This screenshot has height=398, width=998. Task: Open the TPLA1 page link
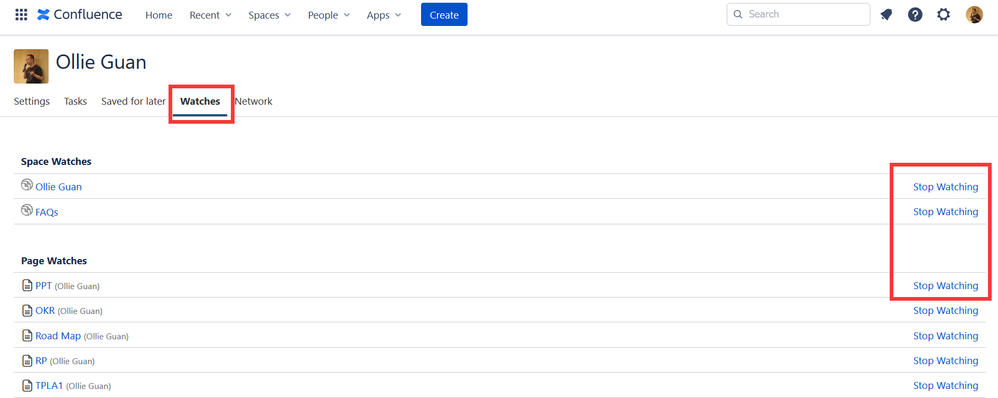49,385
